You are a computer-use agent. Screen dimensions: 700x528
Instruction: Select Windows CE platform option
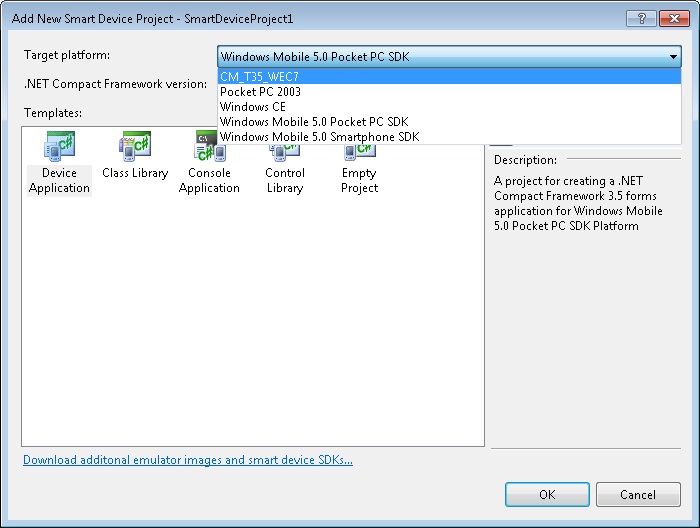click(x=449, y=107)
